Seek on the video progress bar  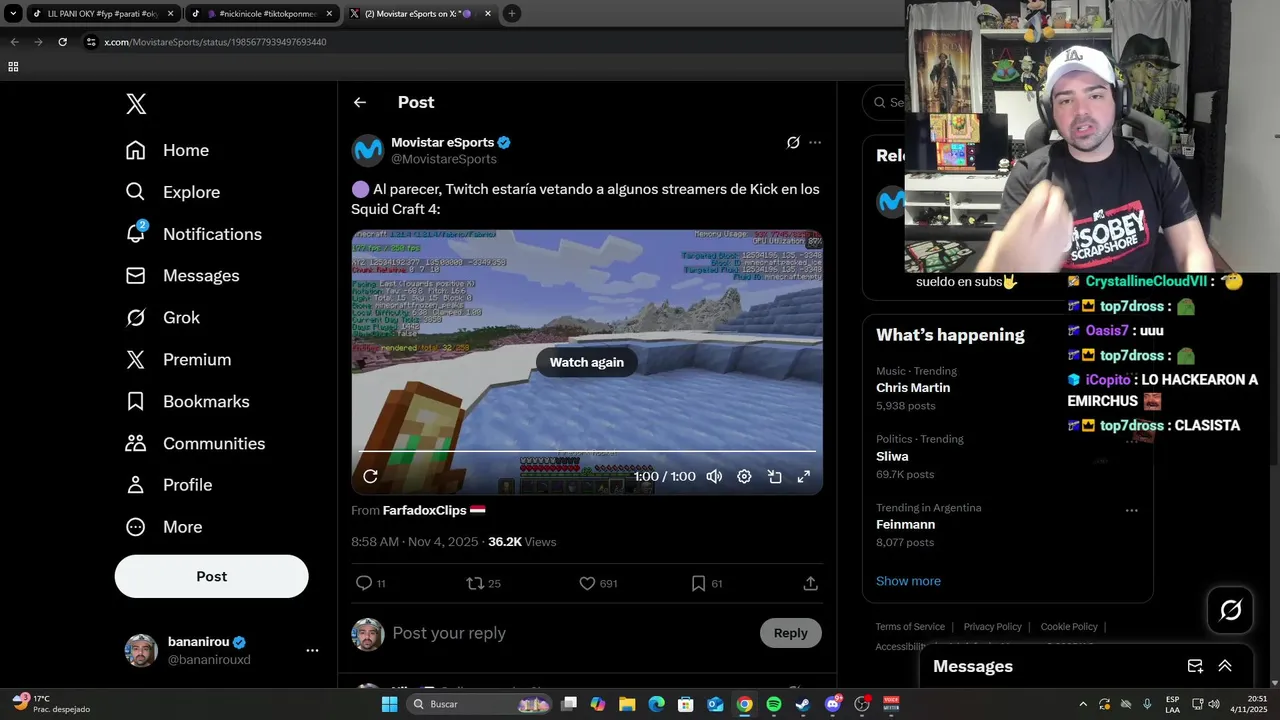(x=587, y=451)
